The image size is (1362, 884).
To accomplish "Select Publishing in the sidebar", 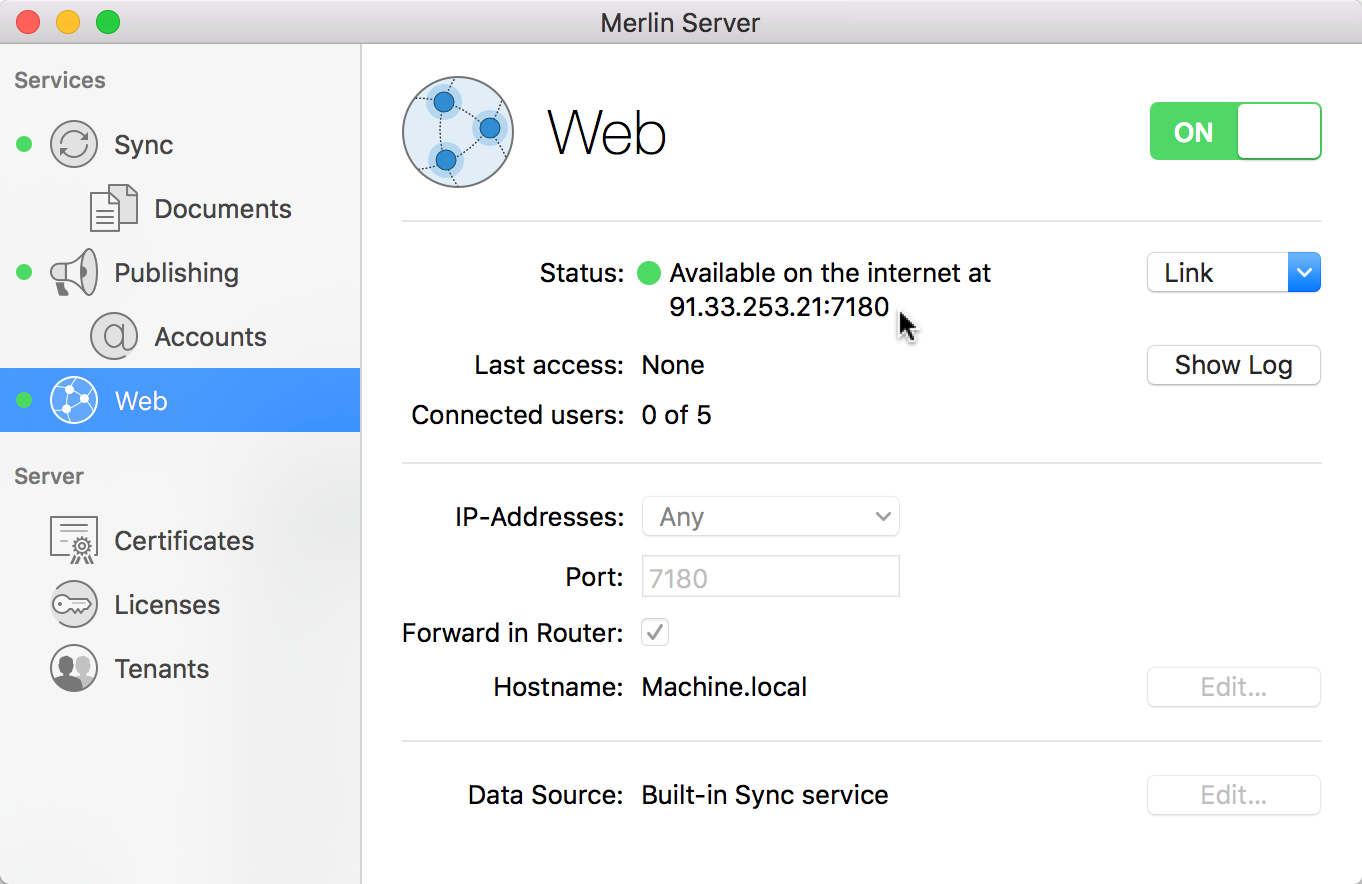I will coord(180,272).
